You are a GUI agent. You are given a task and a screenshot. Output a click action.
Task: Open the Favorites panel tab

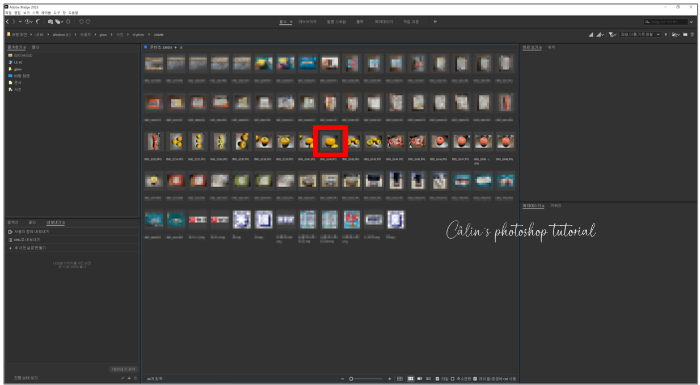tap(17, 47)
